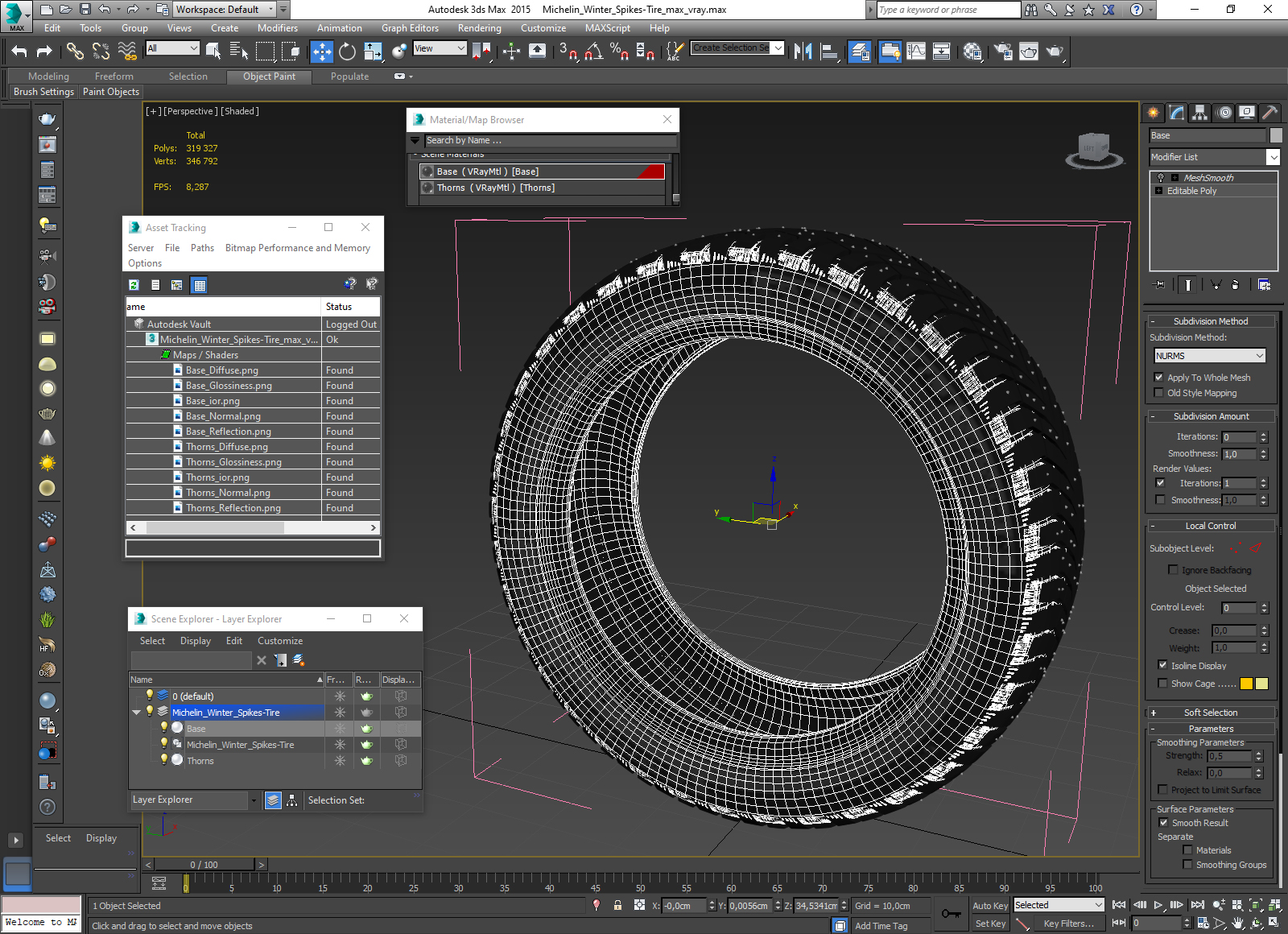Open the Display command panel tab
Viewport: 1288px width, 934px height.
pos(1248,113)
